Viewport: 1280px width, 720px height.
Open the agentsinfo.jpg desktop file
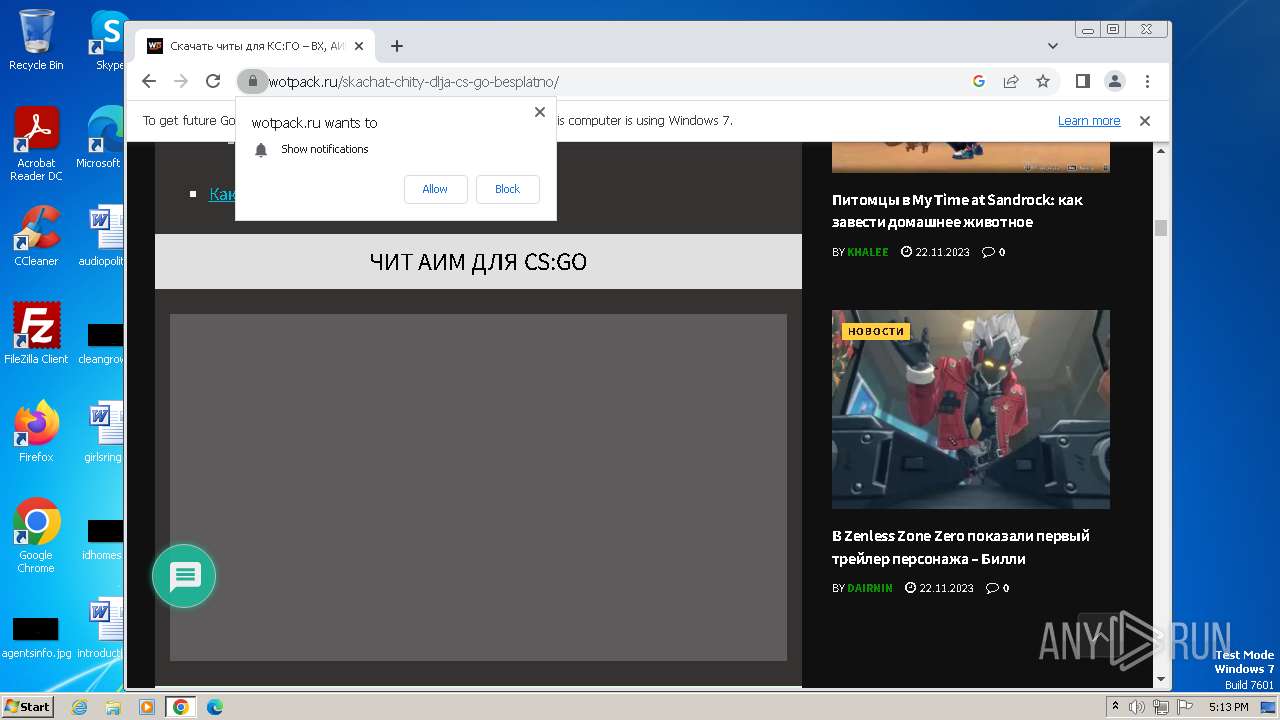point(36,638)
